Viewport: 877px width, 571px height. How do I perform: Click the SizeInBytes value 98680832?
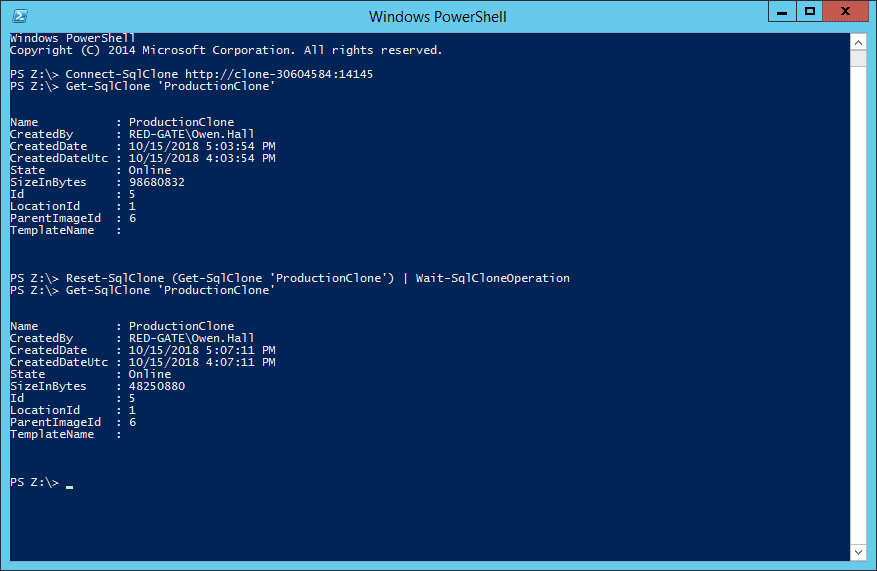tap(157, 182)
